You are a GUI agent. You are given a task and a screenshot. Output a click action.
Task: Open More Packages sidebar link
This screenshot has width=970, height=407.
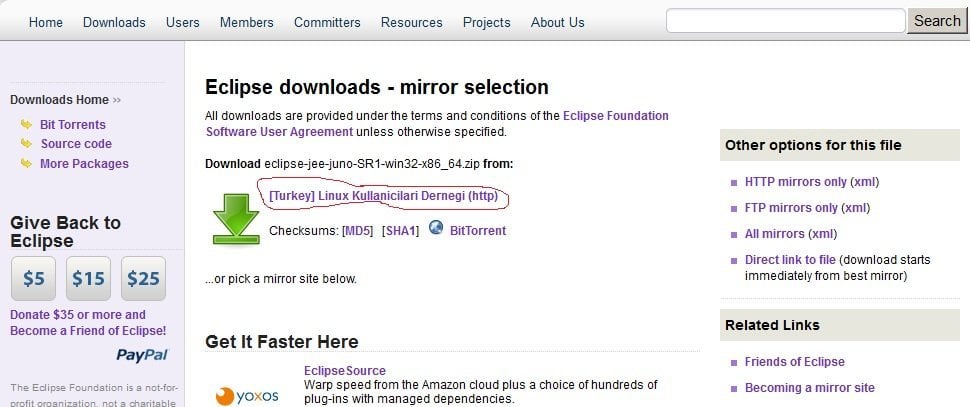84,164
